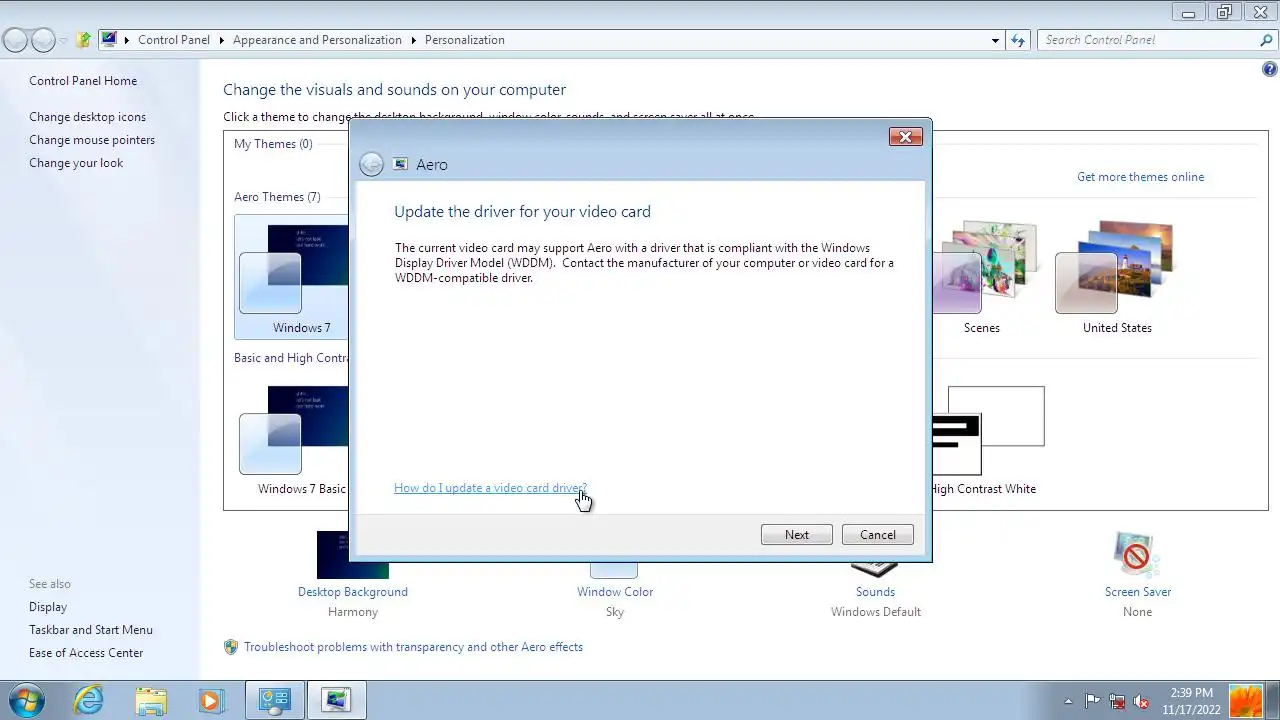The height and width of the screenshot is (720, 1280).
Task: Open Troubleshoot problems with transparency link
Action: 413,647
